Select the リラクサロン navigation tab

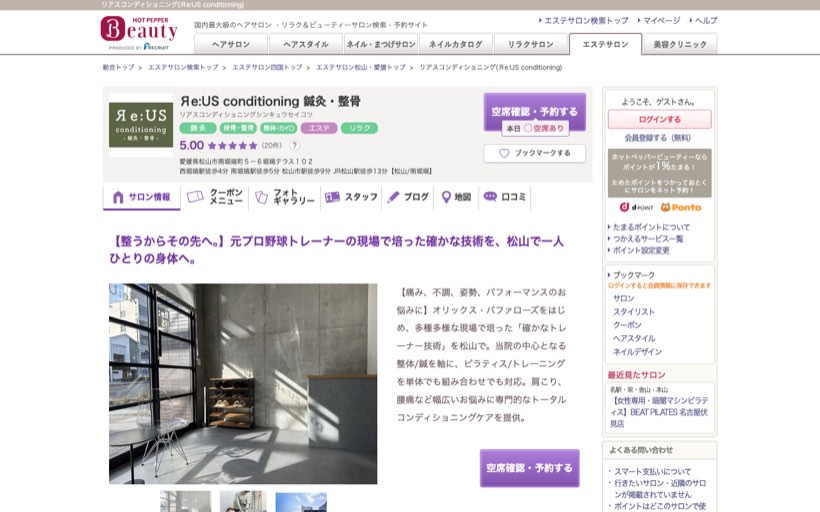(x=530, y=44)
